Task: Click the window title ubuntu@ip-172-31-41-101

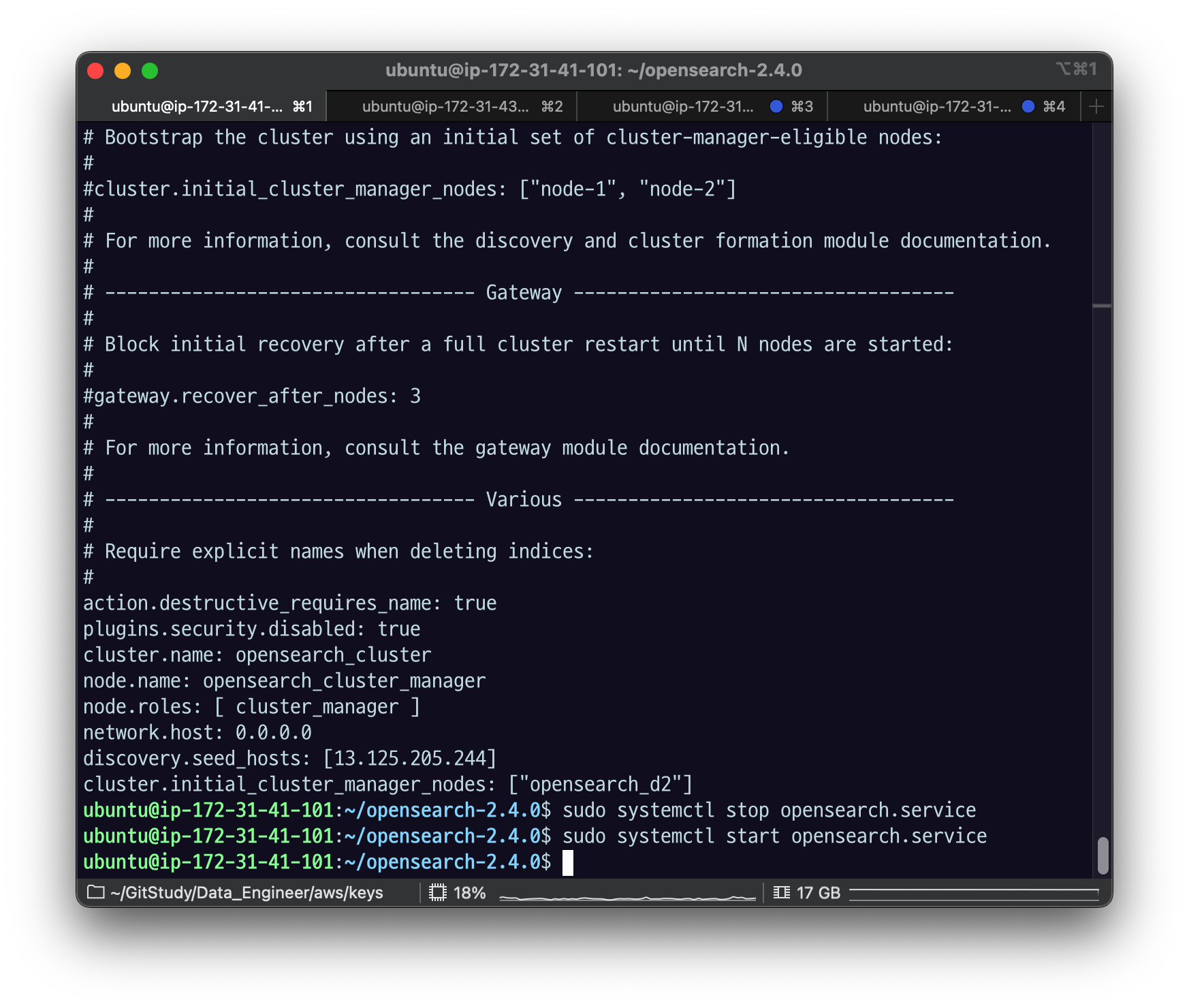Action: point(594,70)
